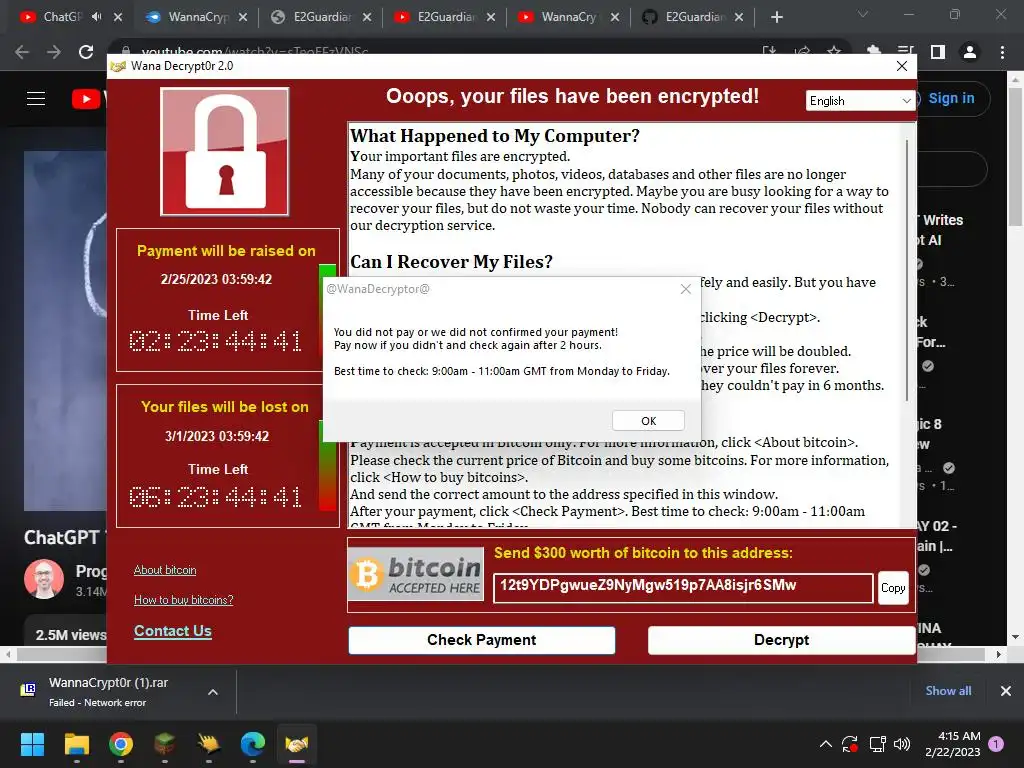Open the About bitcoin link
This screenshot has height=768, width=1024.
[165, 570]
